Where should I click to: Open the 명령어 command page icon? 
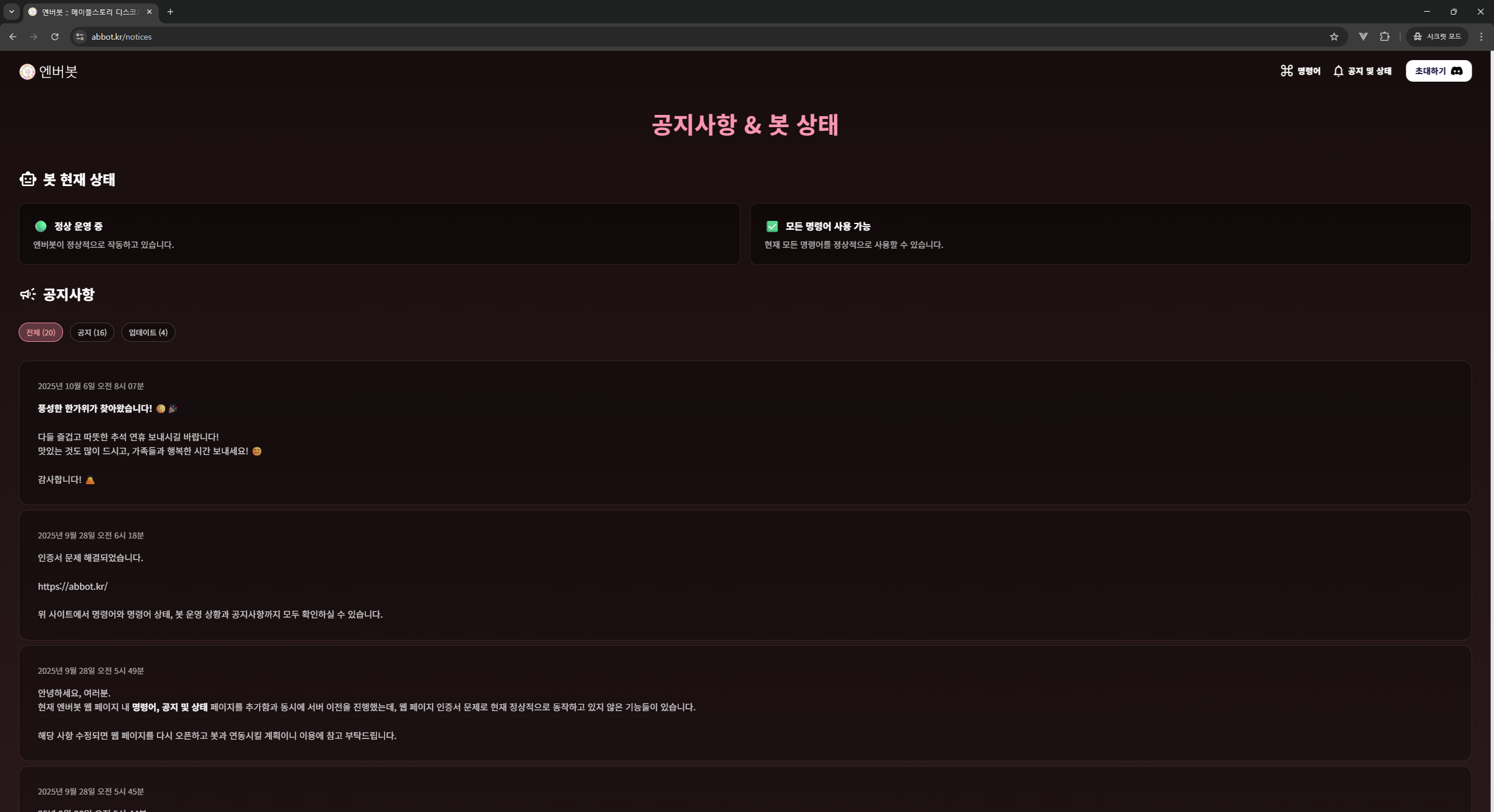[1286, 71]
